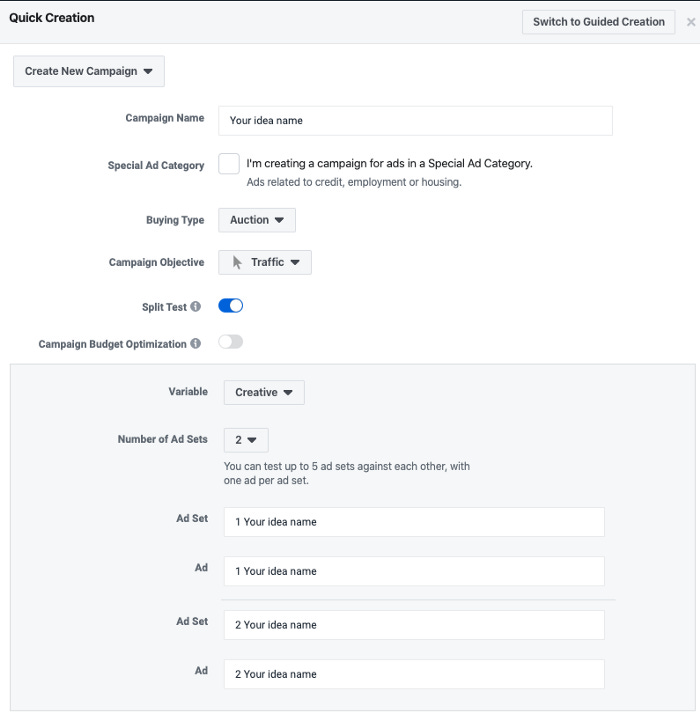Turn off the Split Test toggle
The image size is (700, 720).
click(x=231, y=306)
